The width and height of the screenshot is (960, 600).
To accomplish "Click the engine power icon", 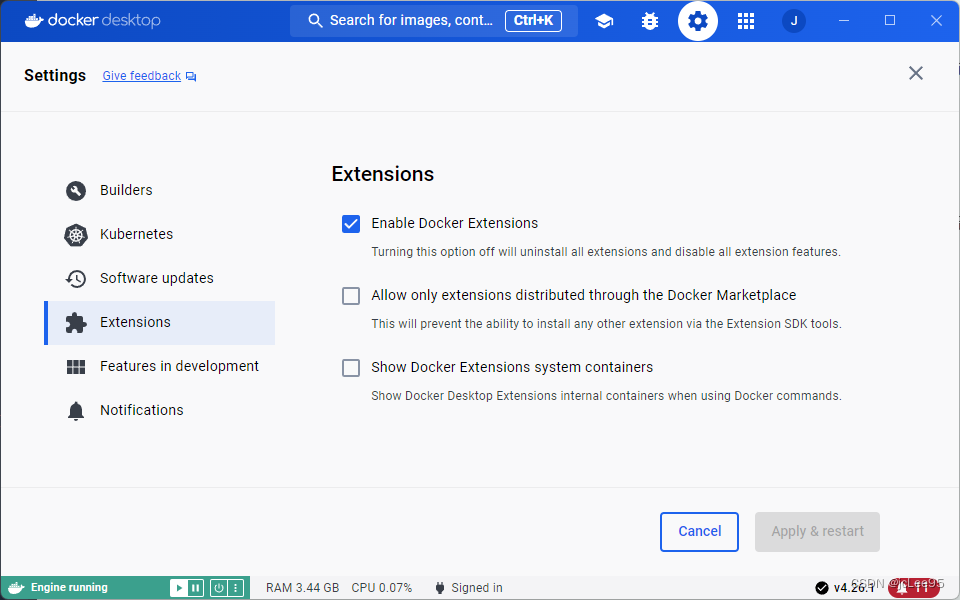I will click(x=219, y=588).
